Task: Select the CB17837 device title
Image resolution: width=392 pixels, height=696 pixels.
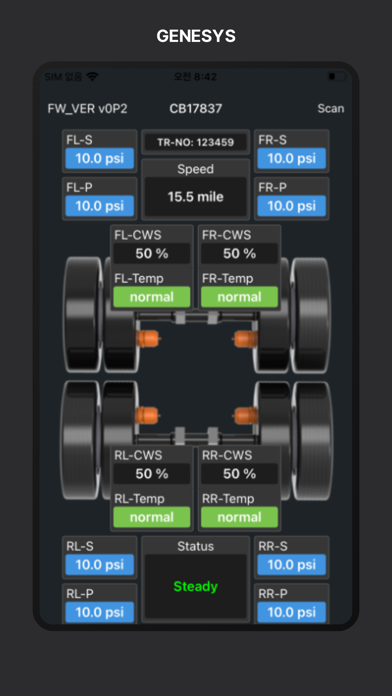Action: point(196,109)
